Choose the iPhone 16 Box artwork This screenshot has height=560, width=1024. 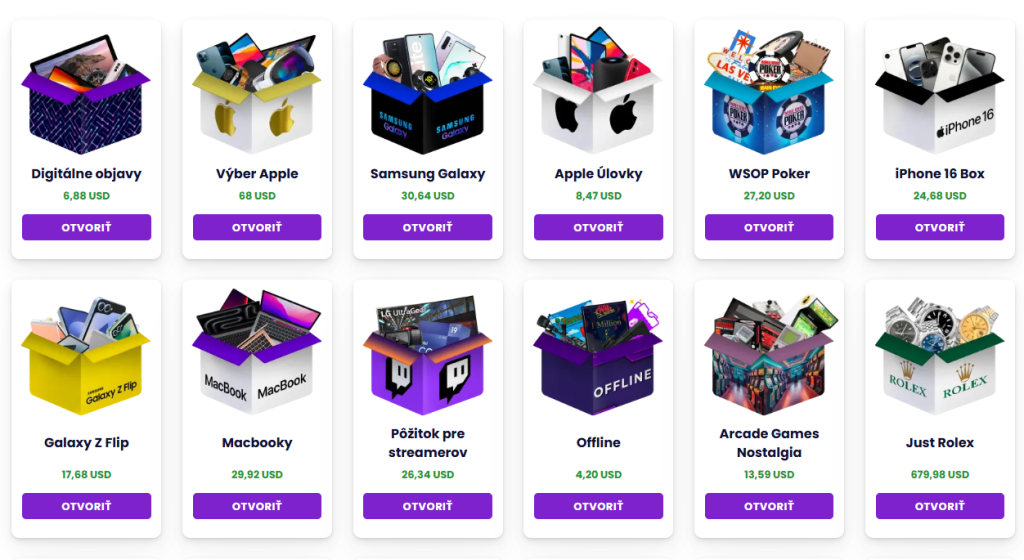(x=940, y=95)
